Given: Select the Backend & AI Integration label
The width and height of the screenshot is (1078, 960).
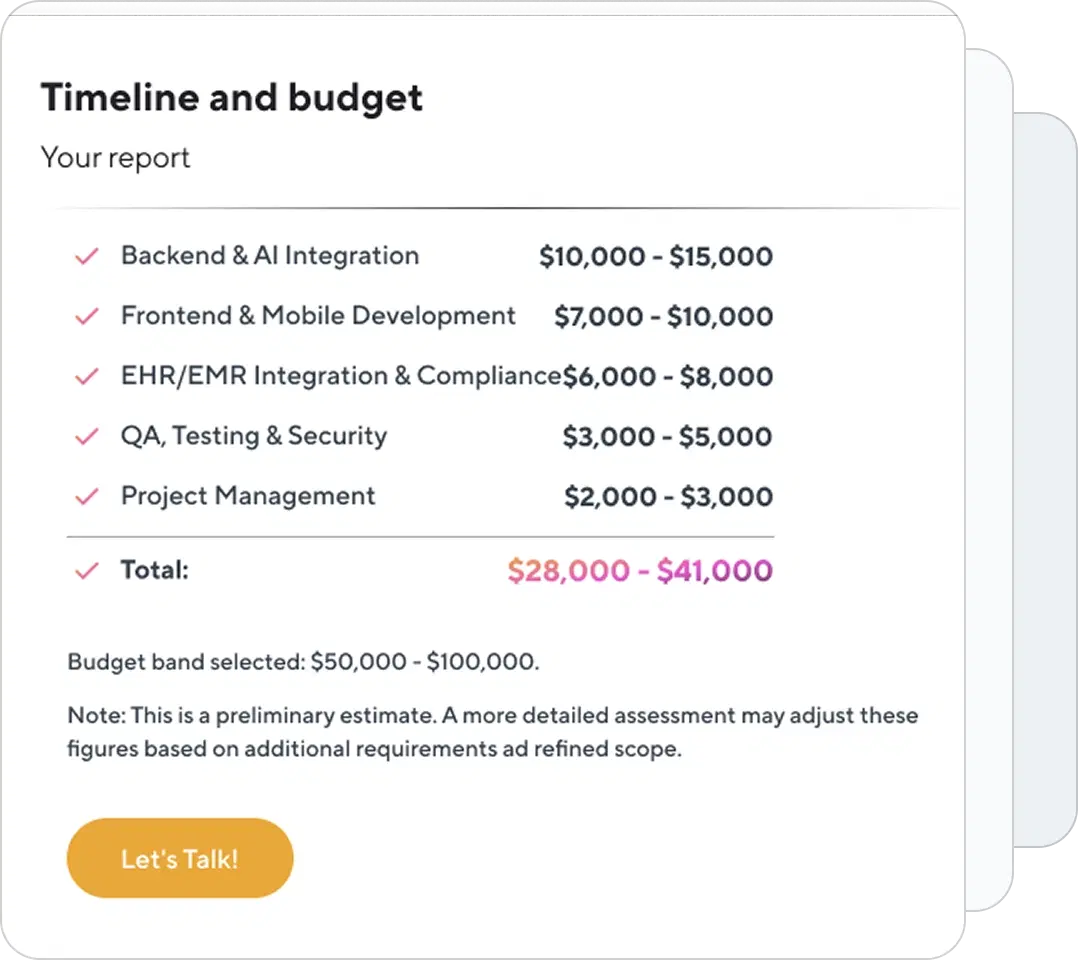Looking at the screenshot, I should 270,256.
